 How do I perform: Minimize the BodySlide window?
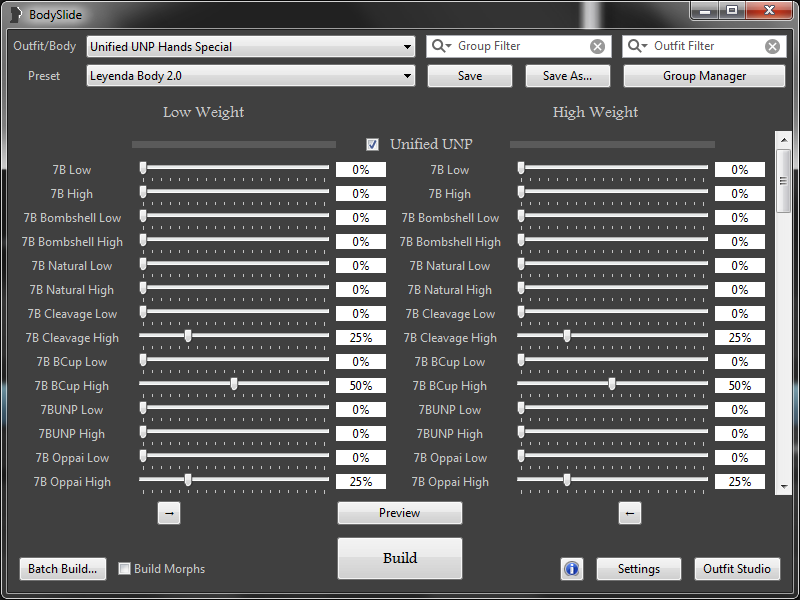click(705, 11)
